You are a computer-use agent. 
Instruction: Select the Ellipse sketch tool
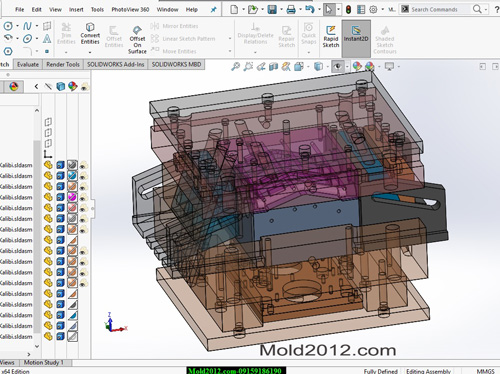(27, 39)
